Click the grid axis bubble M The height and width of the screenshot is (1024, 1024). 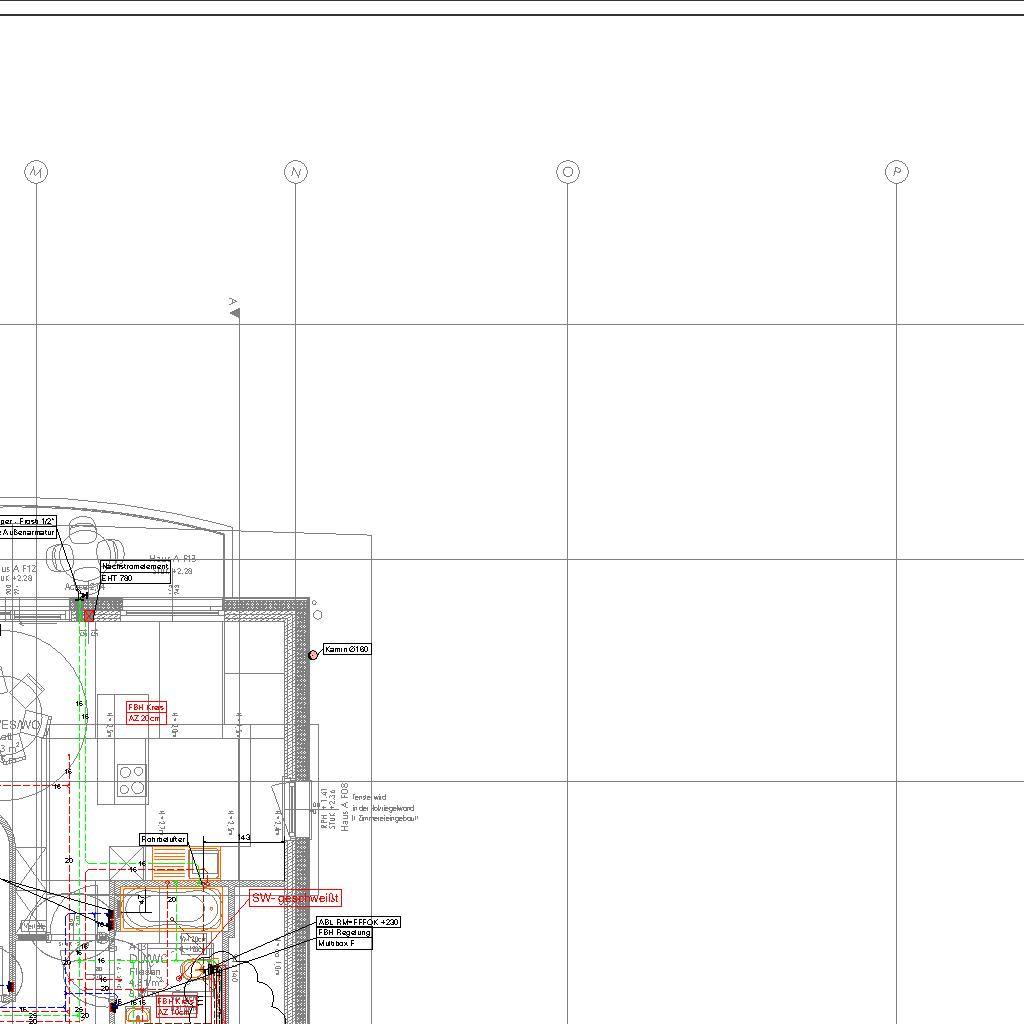pos(36,173)
